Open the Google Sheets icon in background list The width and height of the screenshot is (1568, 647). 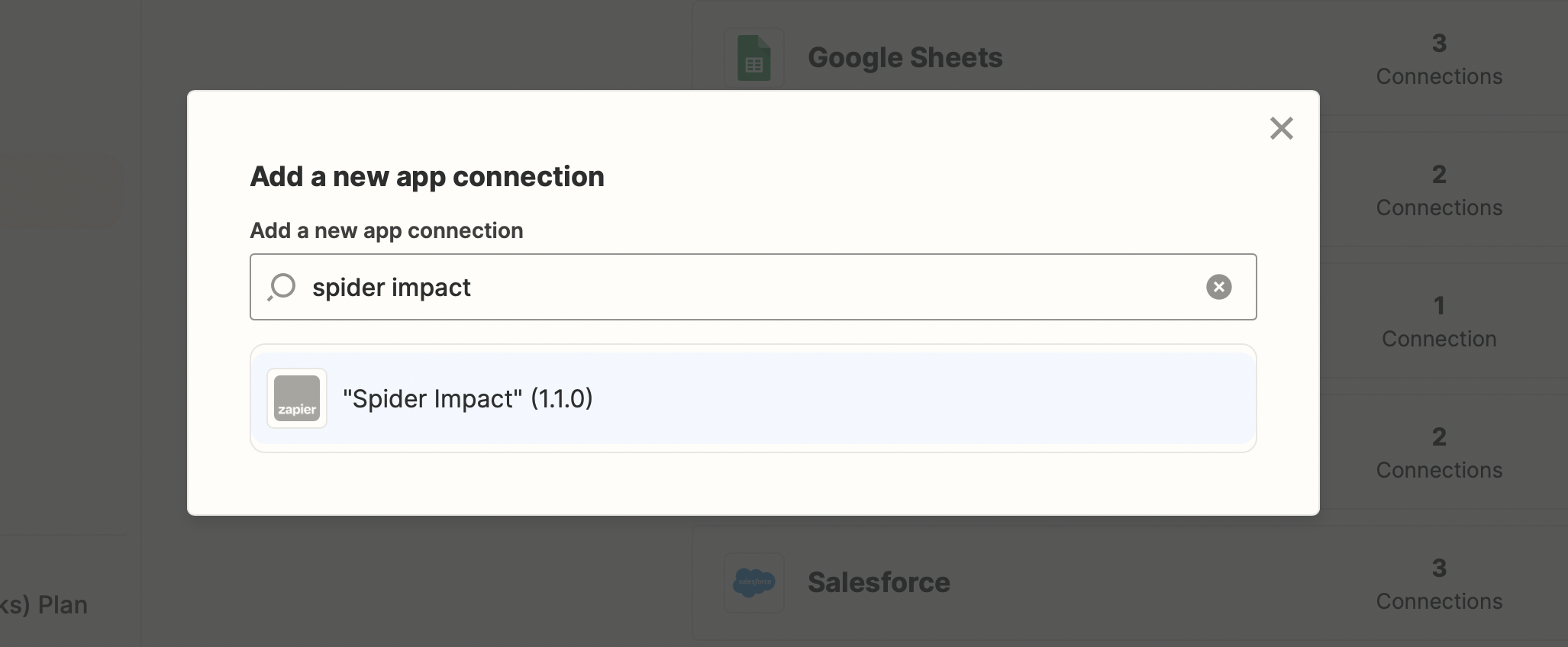pos(753,58)
